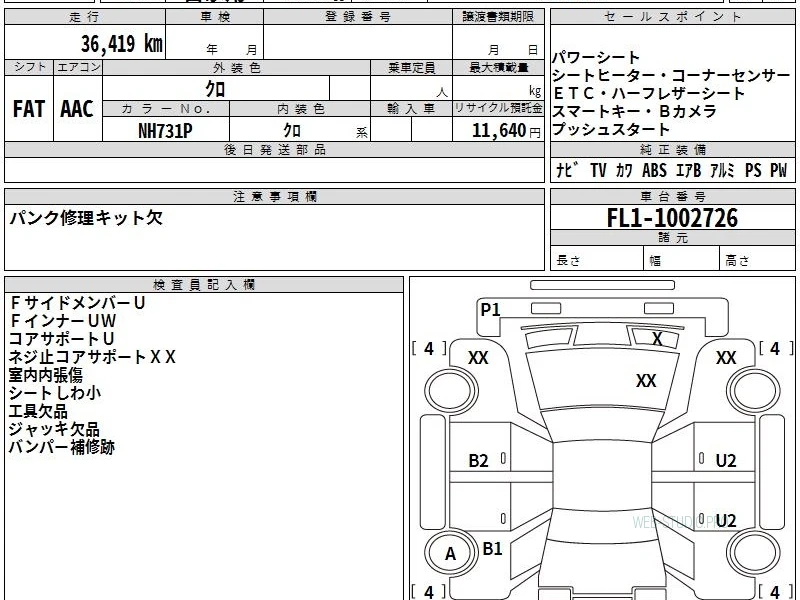800x600 pixels.
Task: Click inspector note FサイドメンバーU
Action: (78, 303)
